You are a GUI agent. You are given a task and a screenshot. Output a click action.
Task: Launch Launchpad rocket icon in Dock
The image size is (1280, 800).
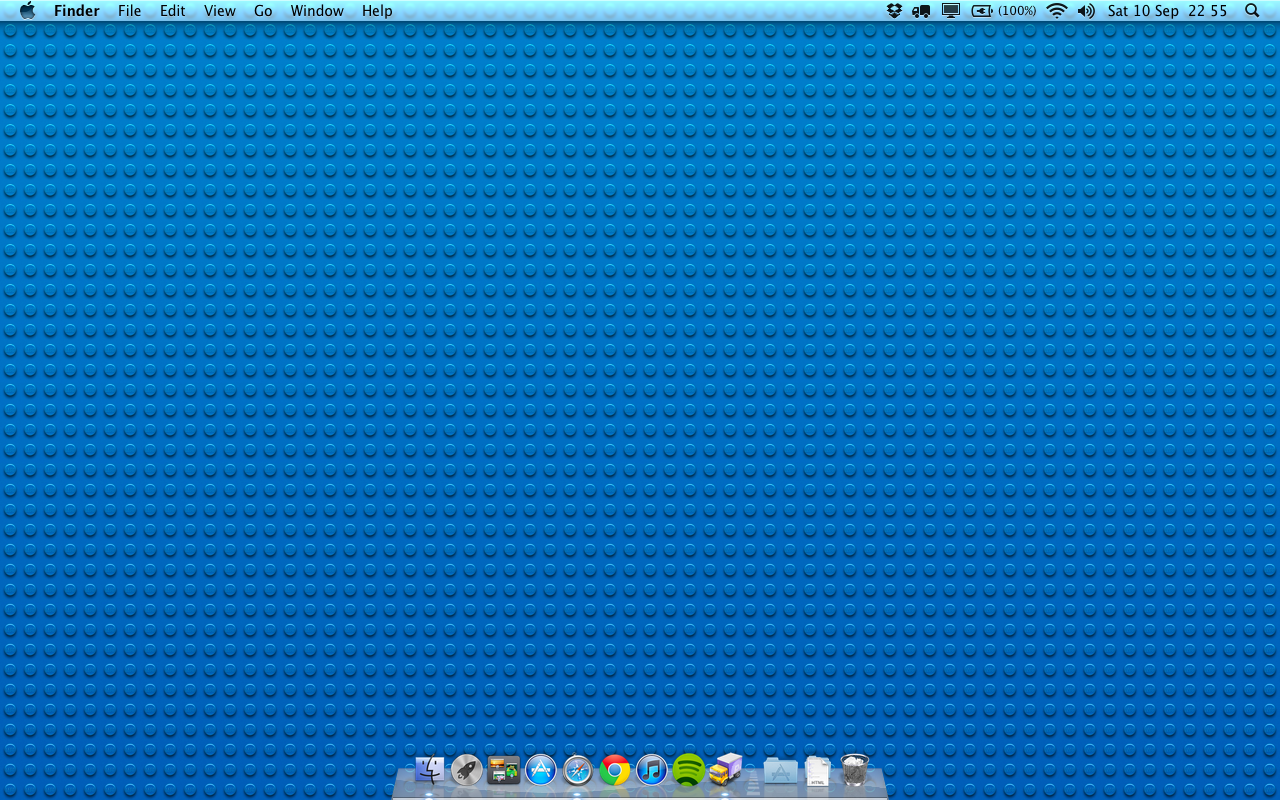(466, 770)
